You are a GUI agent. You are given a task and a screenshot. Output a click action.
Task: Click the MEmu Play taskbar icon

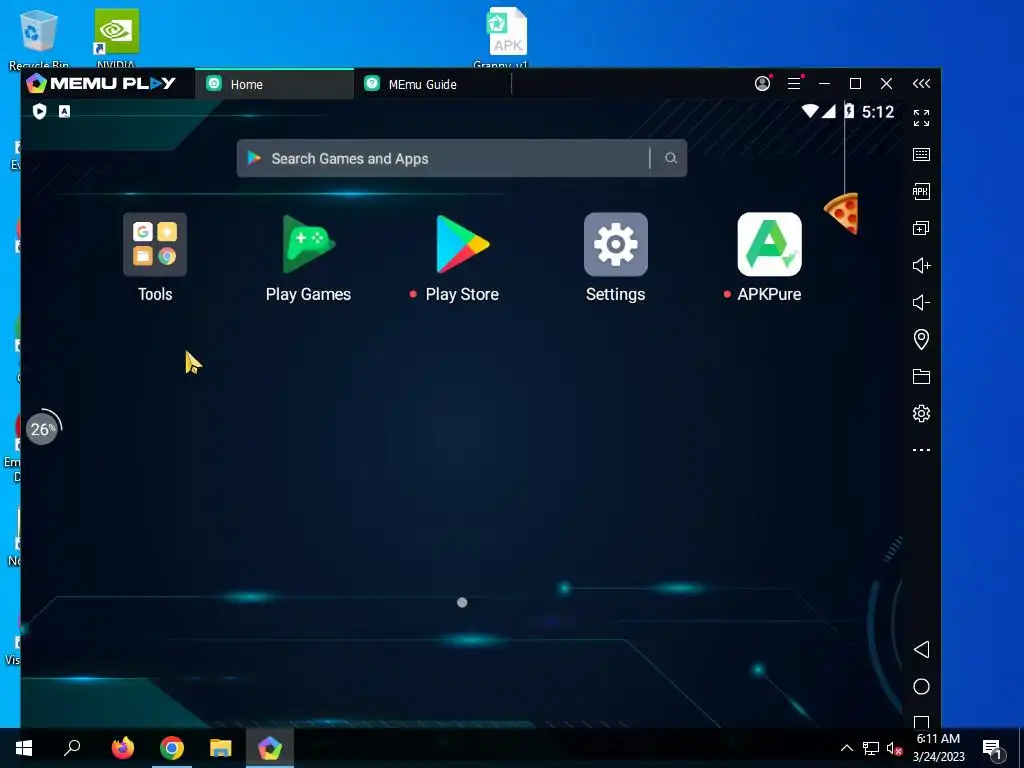270,748
